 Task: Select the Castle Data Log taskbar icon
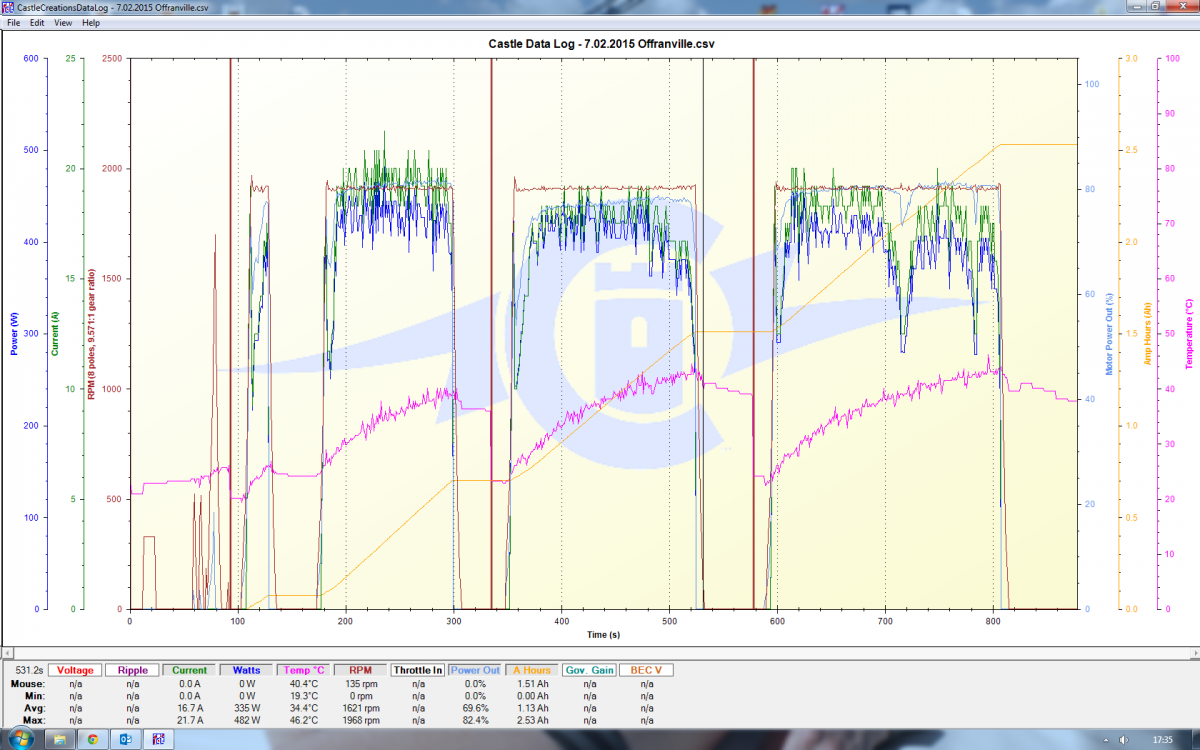(158, 740)
